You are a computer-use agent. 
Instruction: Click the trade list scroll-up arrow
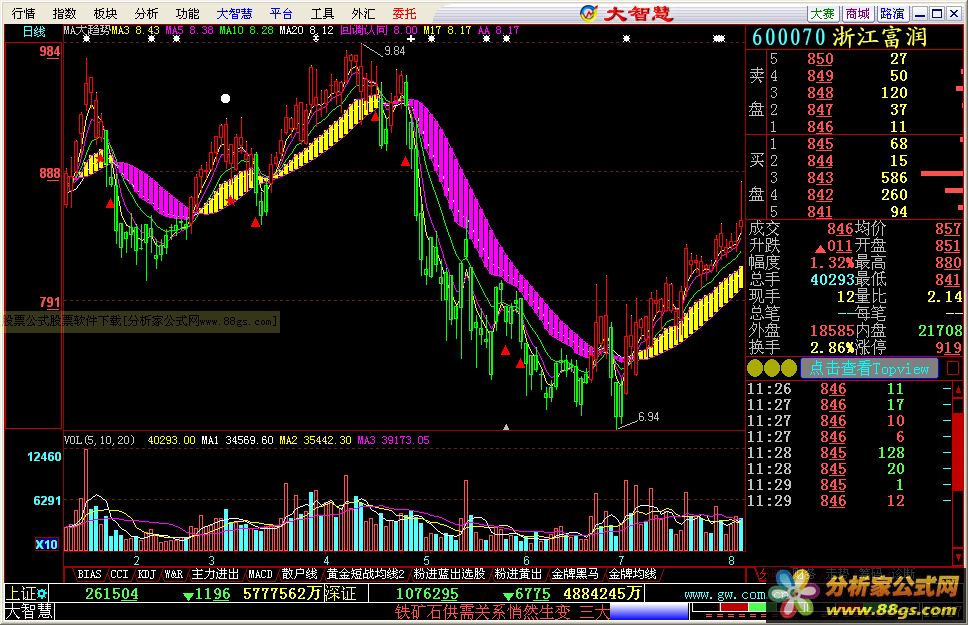[x=958, y=390]
